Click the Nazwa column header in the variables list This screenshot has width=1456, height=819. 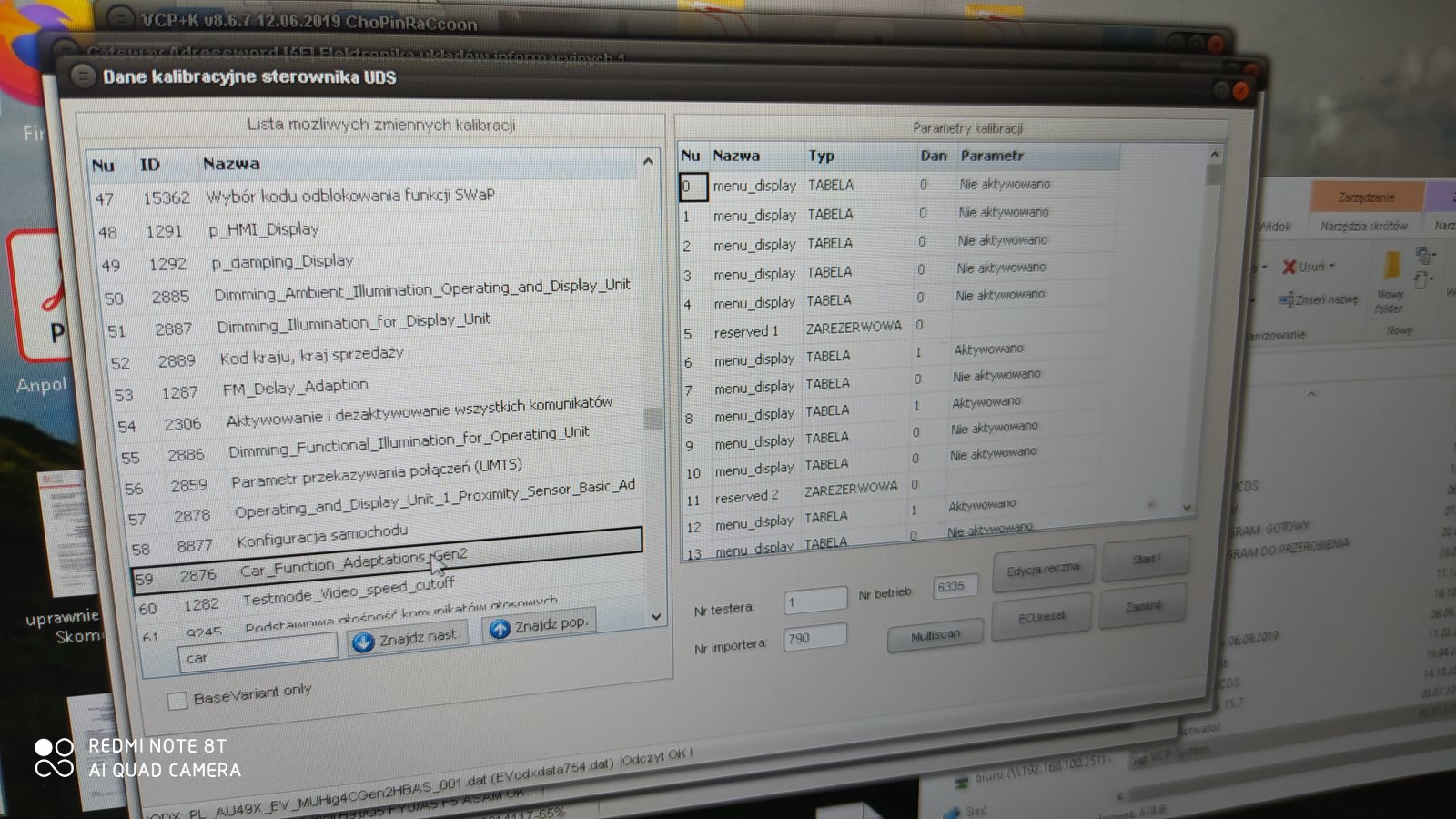pyautogui.click(x=231, y=164)
